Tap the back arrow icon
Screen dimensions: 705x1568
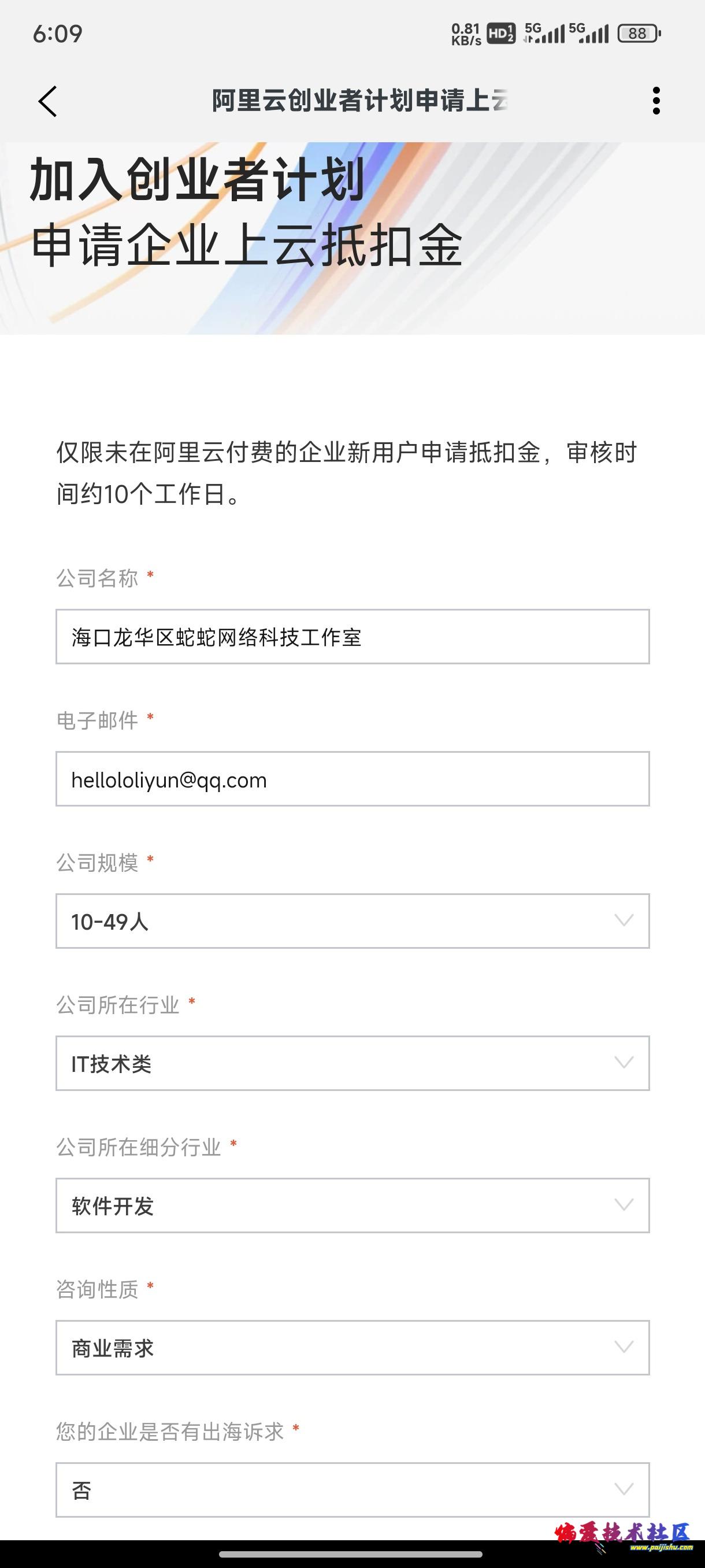coord(47,101)
